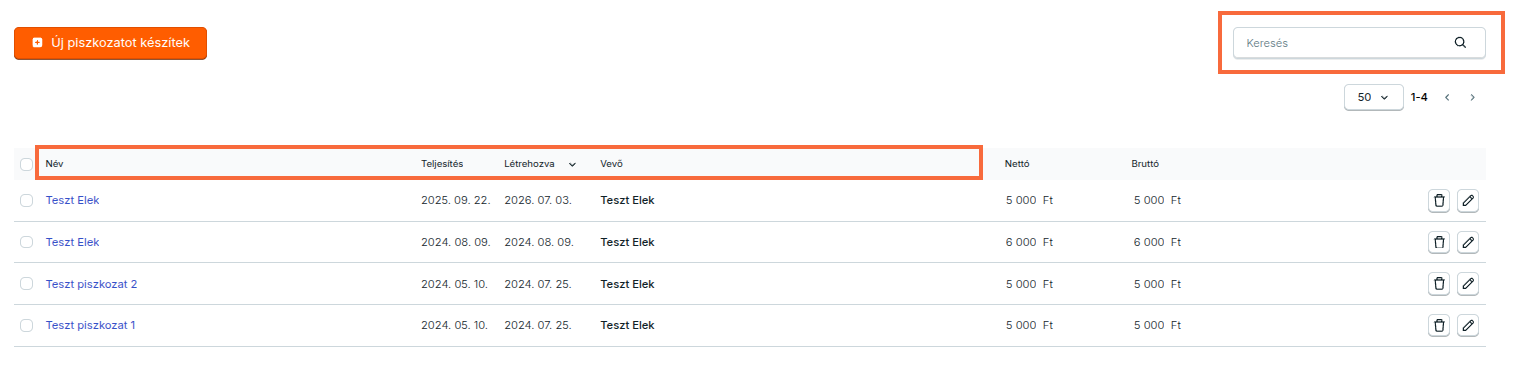This screenshot has height=370, width=1514.
Task: Check the Teszt piszkozat 2 row checkbox
Action: coord(26,284)
